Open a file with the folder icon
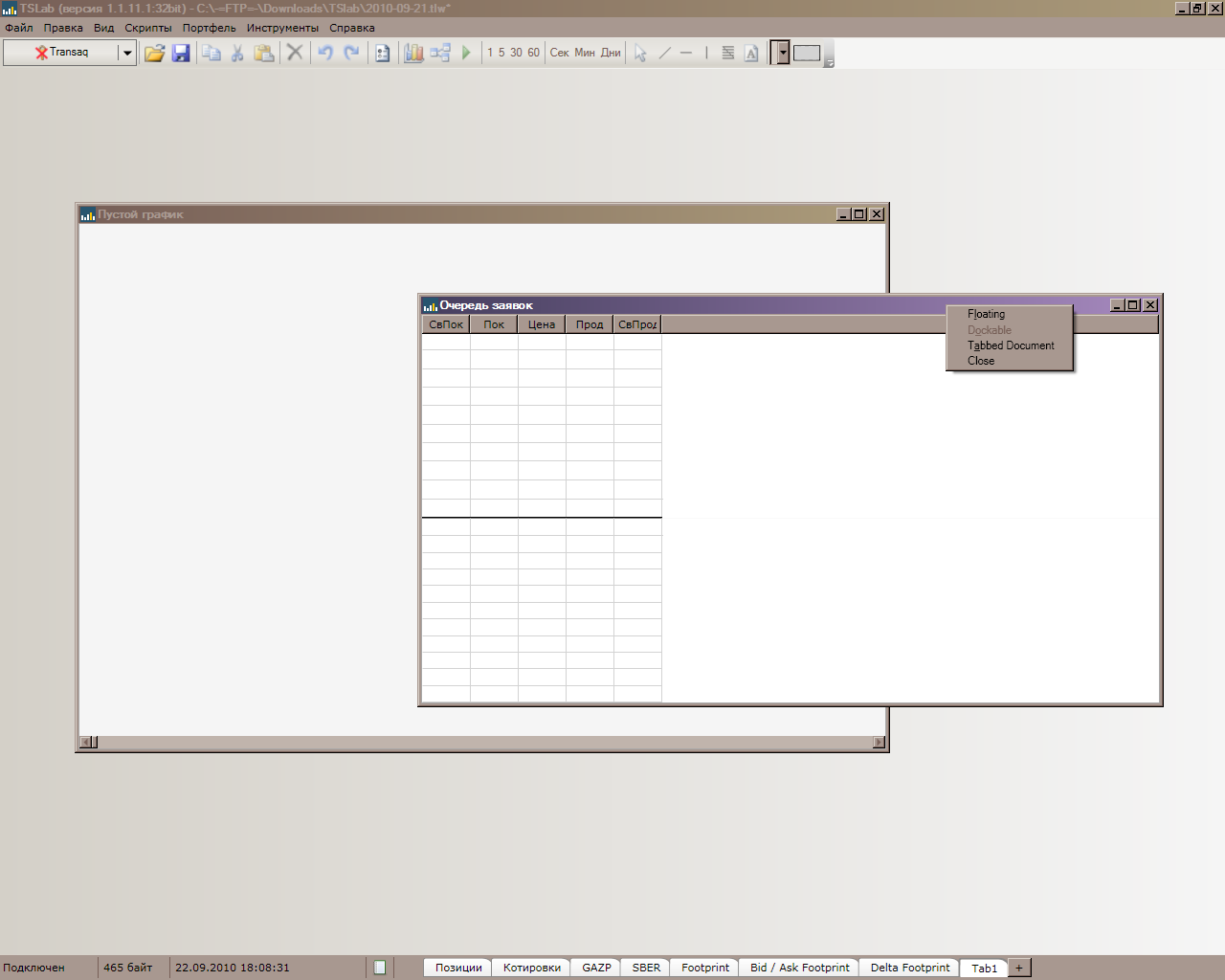 click(154, 53)
